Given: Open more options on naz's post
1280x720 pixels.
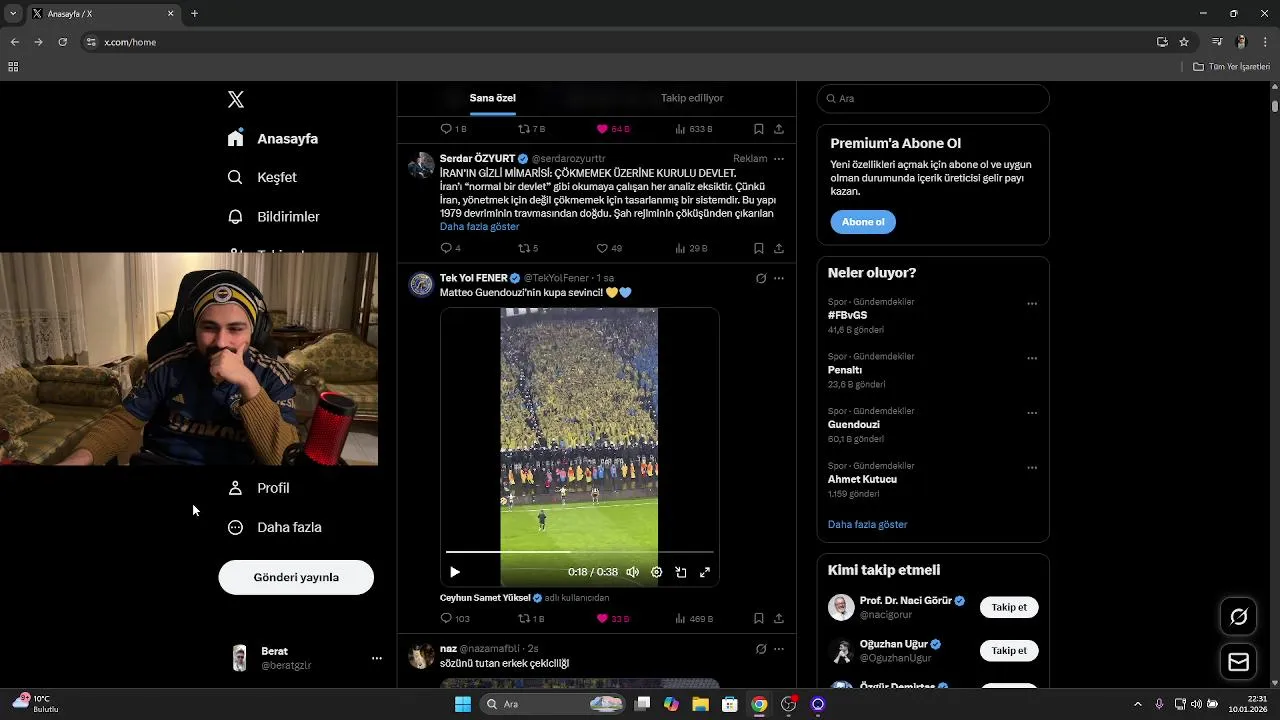Looking at the screenshot, I should 779,649.
